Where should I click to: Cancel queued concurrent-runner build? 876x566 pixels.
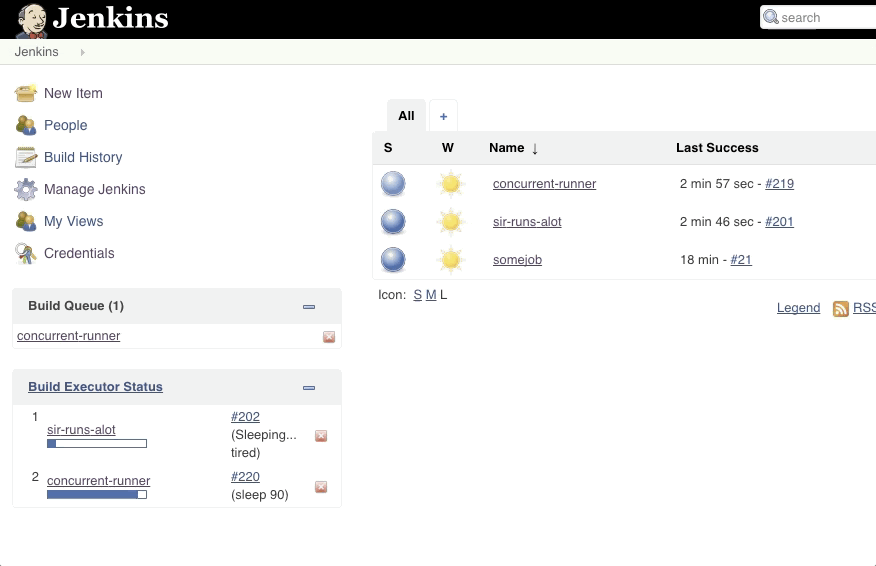click(329, 337)
